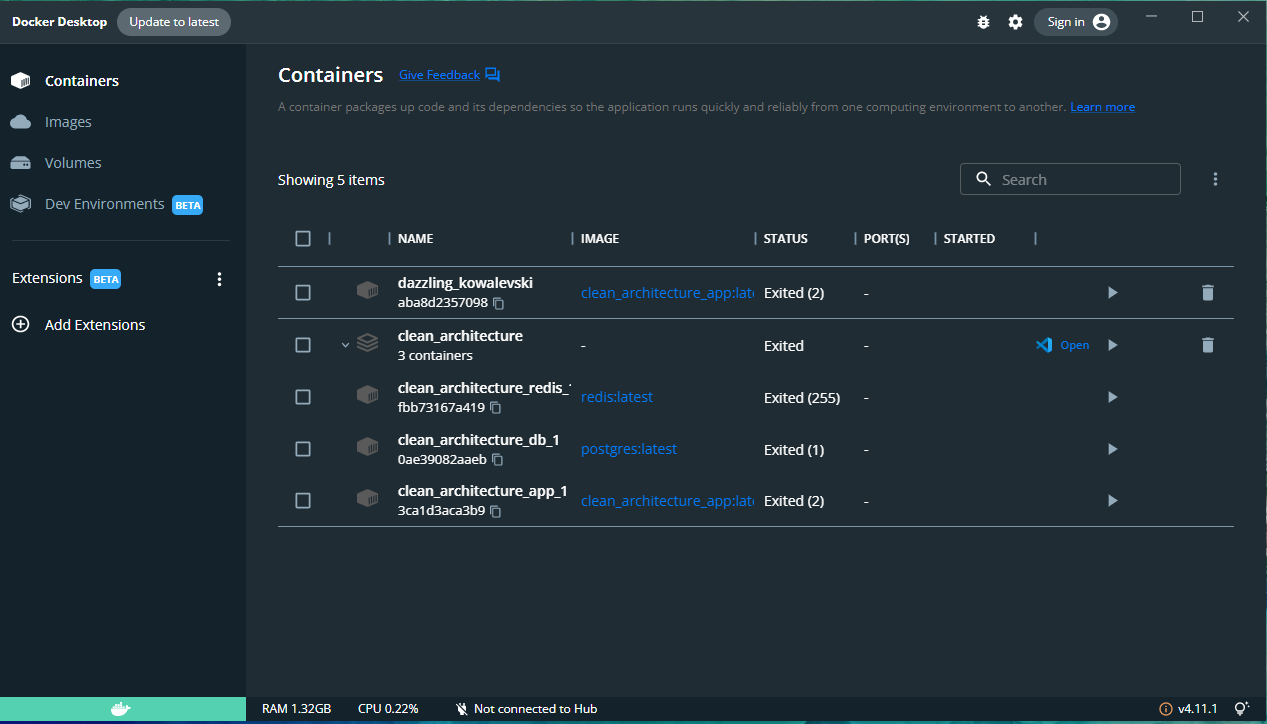The image size is (1267, 724).
Task: Delete the dazzling_kowalevski container
Action: (1207, 292)
